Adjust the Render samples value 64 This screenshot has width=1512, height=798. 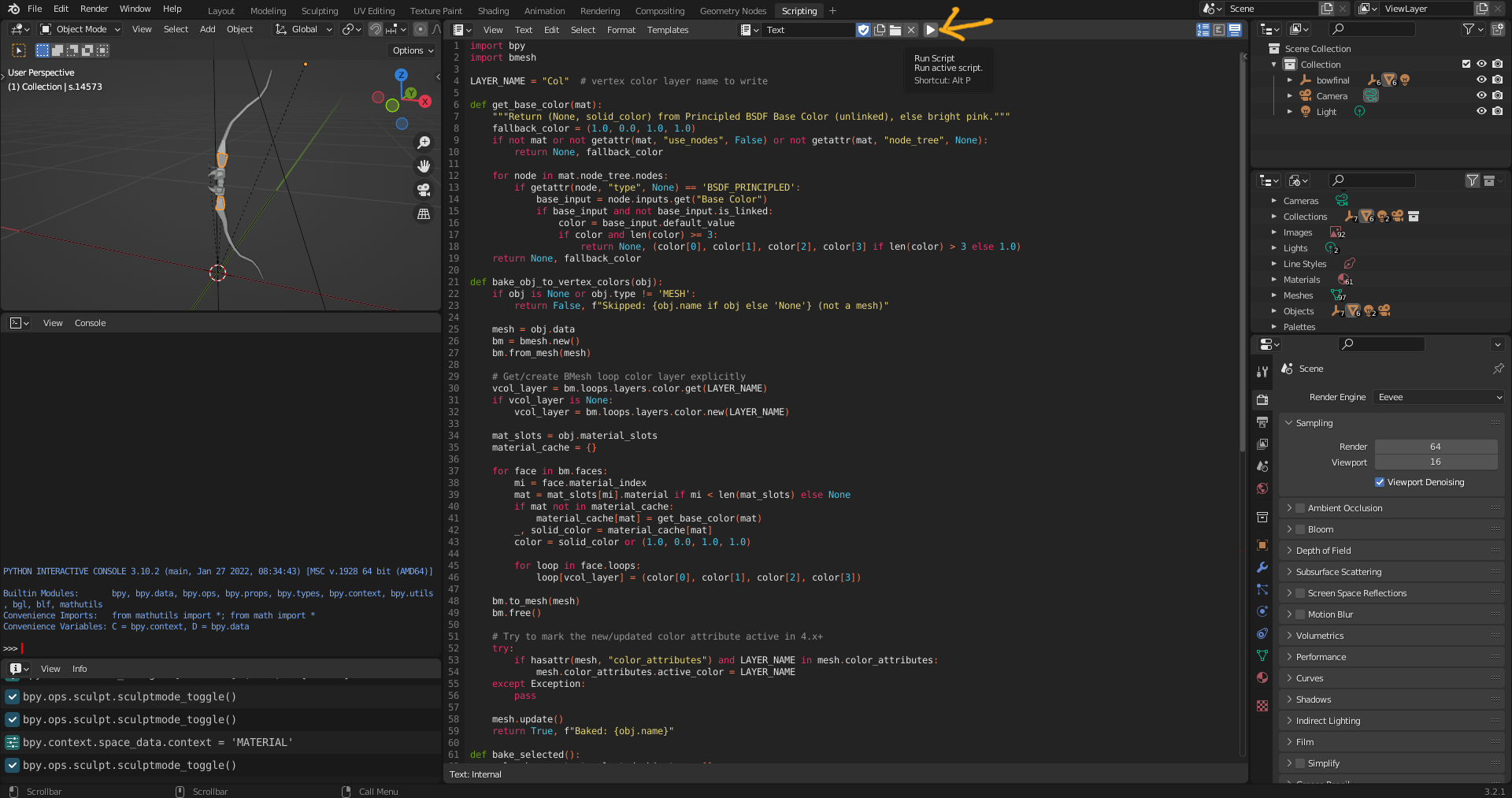(x=1436, y=447)
